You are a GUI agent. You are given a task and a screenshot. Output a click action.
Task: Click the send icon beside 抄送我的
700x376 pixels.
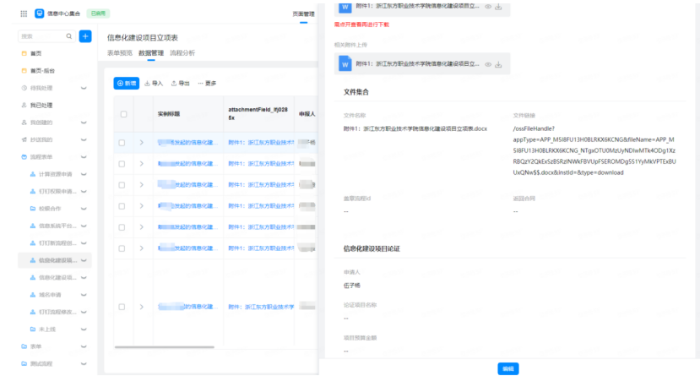[x=24, y=140]
